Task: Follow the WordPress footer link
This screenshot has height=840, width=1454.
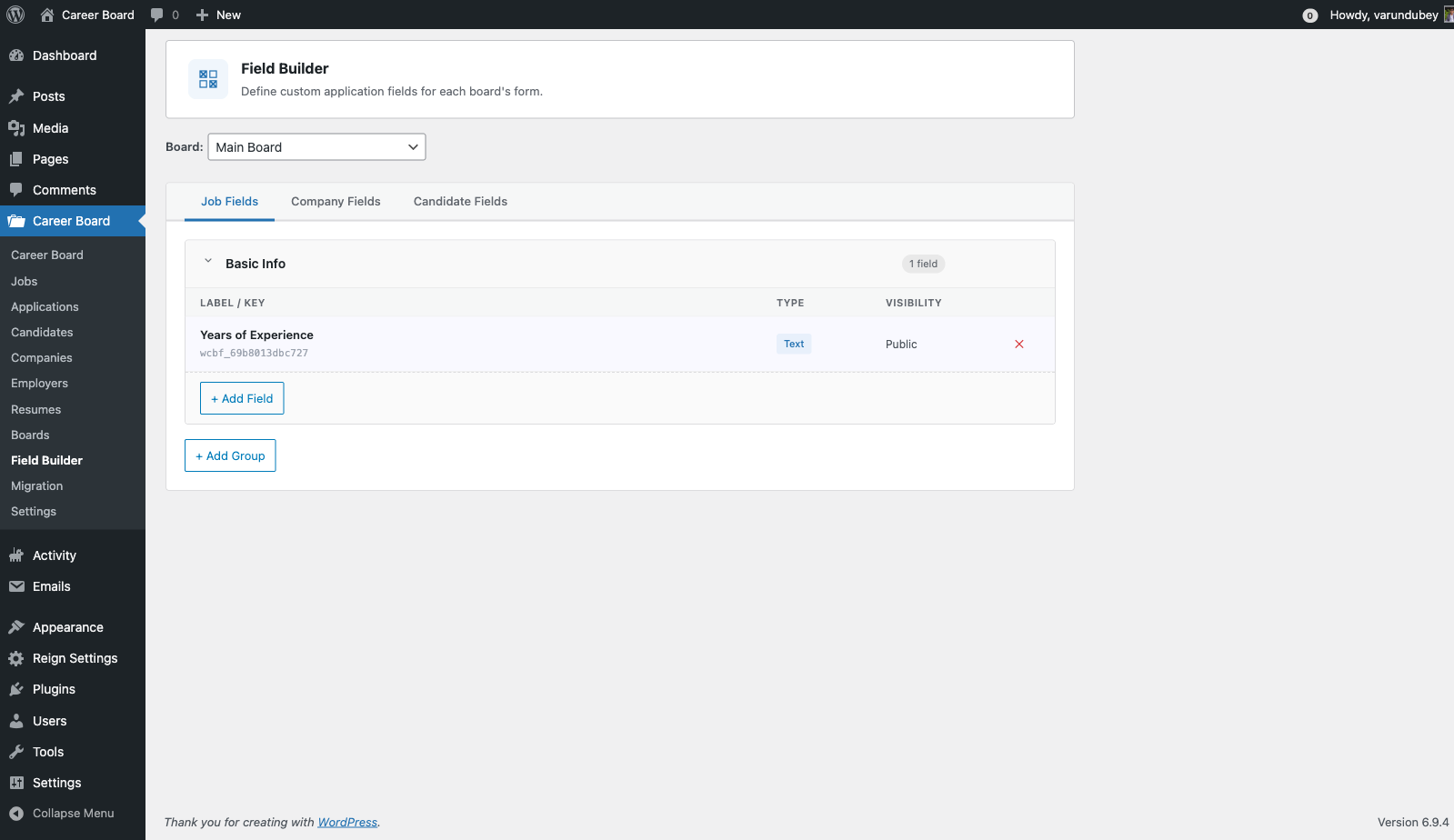Action: coord(347,822)
